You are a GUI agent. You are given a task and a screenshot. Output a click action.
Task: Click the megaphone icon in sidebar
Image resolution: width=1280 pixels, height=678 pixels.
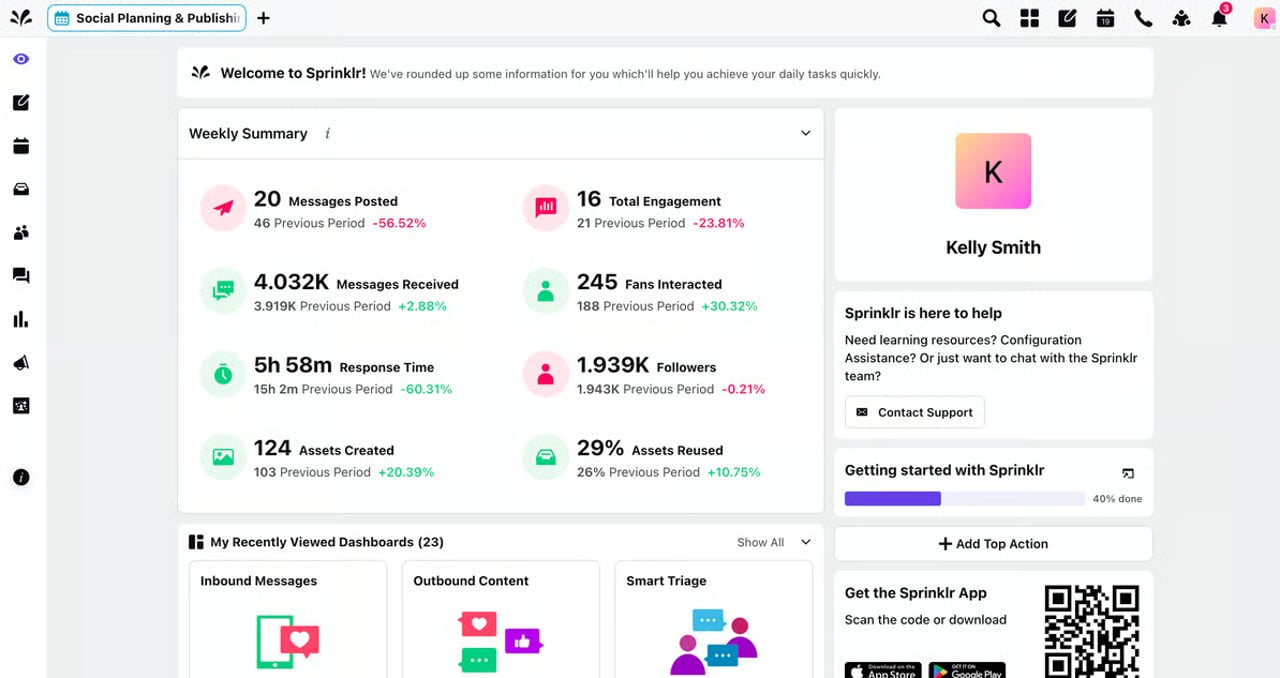tap(21, 363)
